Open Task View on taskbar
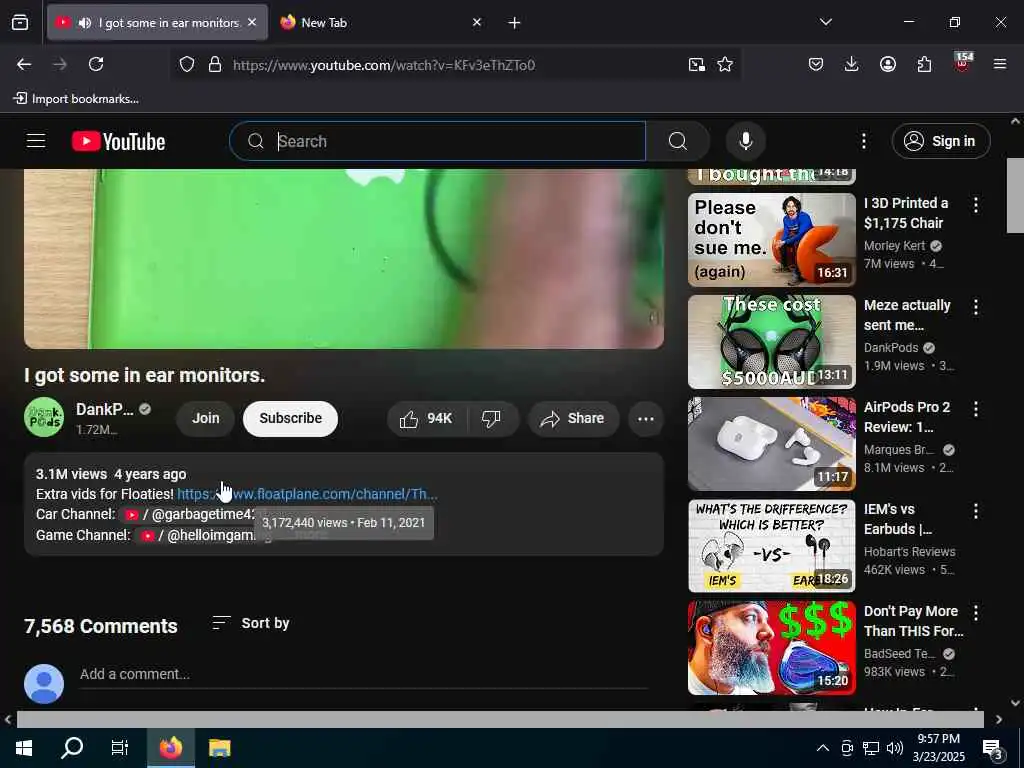 (120, 748)
